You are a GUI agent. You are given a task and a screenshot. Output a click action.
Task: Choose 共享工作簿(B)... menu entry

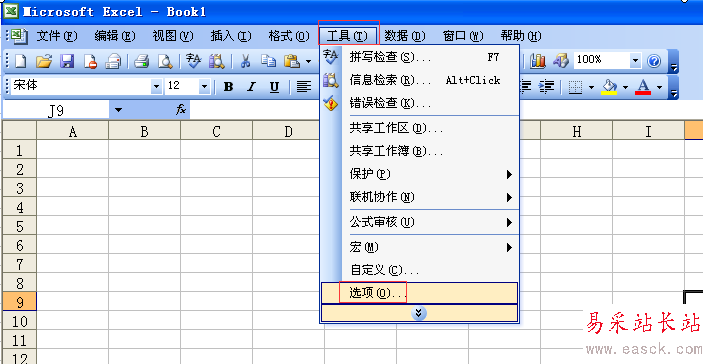point(420,152)
